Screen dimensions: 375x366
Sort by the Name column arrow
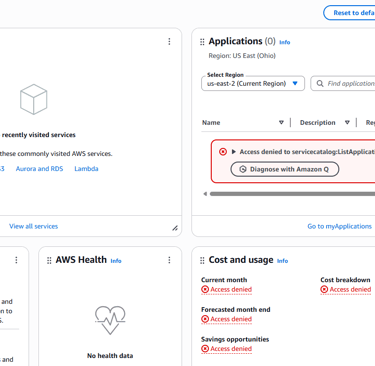click(x=281, y=123)
